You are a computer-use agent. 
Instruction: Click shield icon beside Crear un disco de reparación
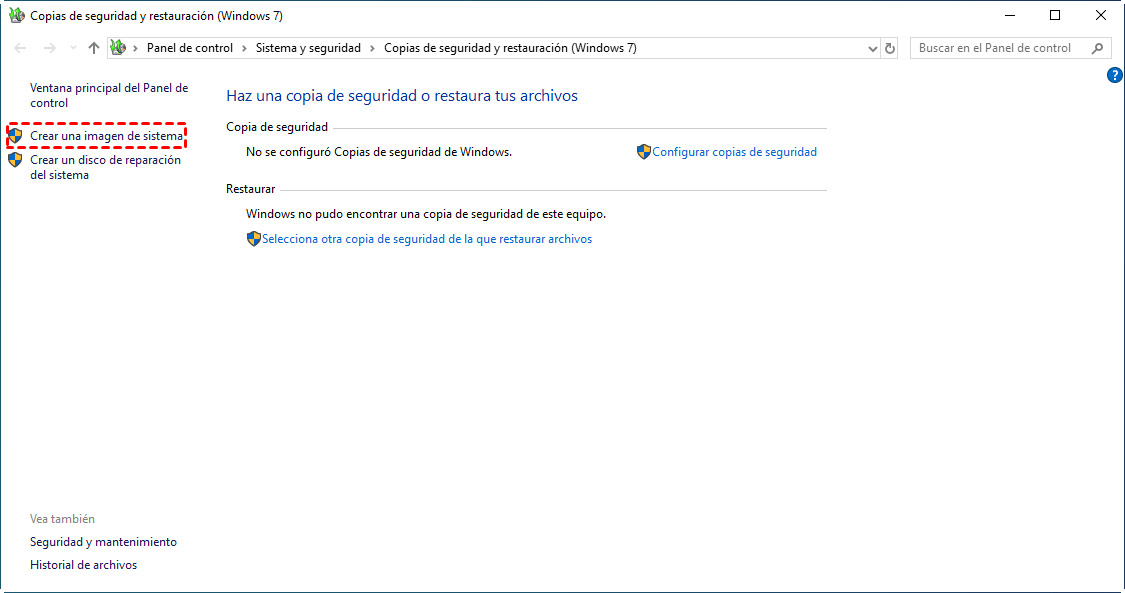pyautogui.click(x=15, y=160)
